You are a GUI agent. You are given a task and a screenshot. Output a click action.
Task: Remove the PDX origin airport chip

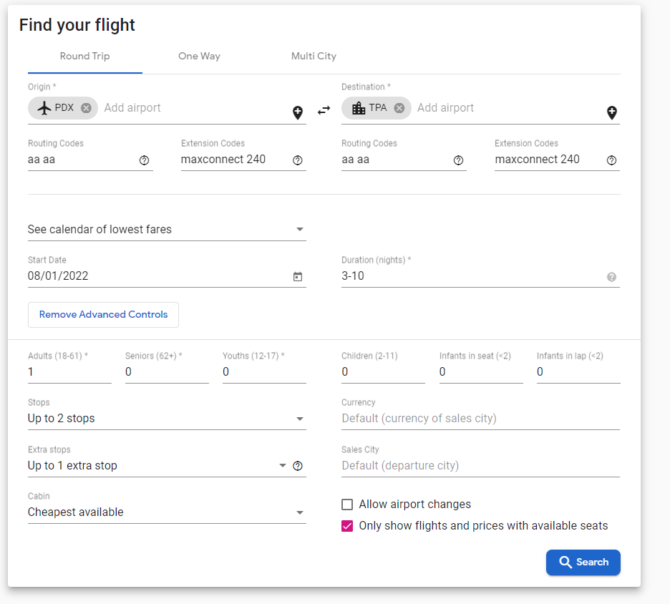pyautogui.click(x=86, y=108)
